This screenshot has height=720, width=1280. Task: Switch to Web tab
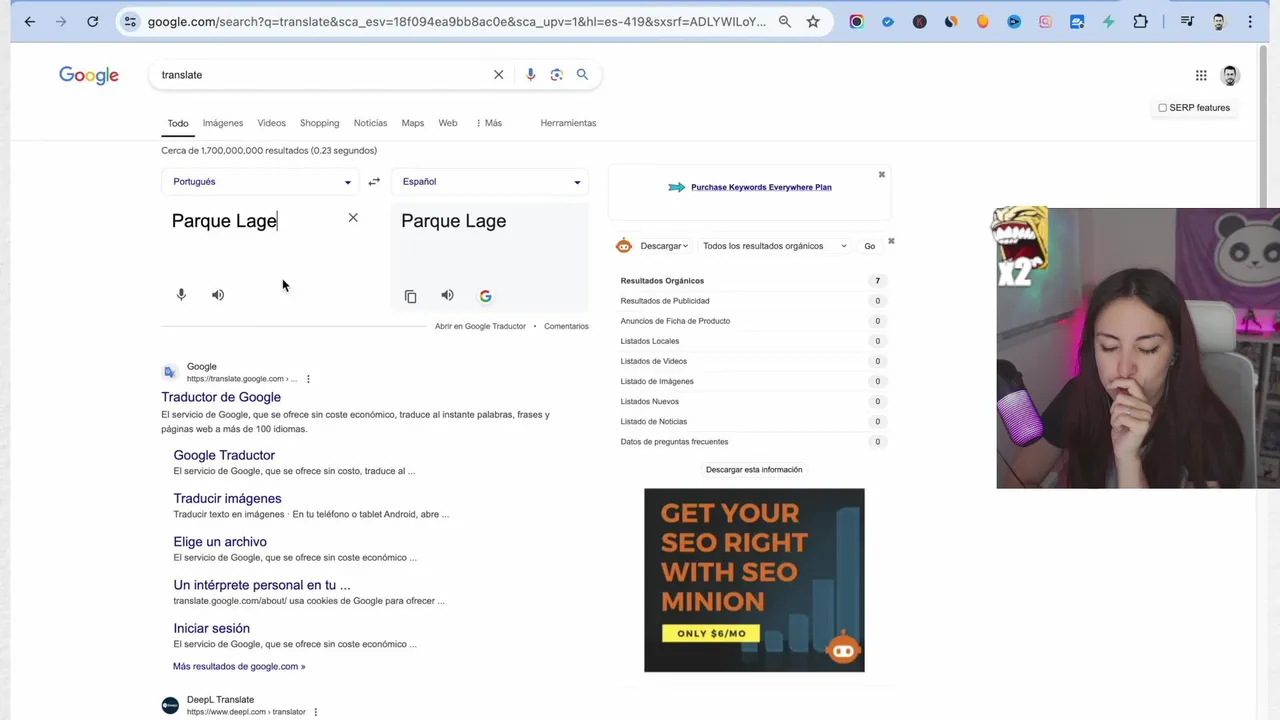448,123
